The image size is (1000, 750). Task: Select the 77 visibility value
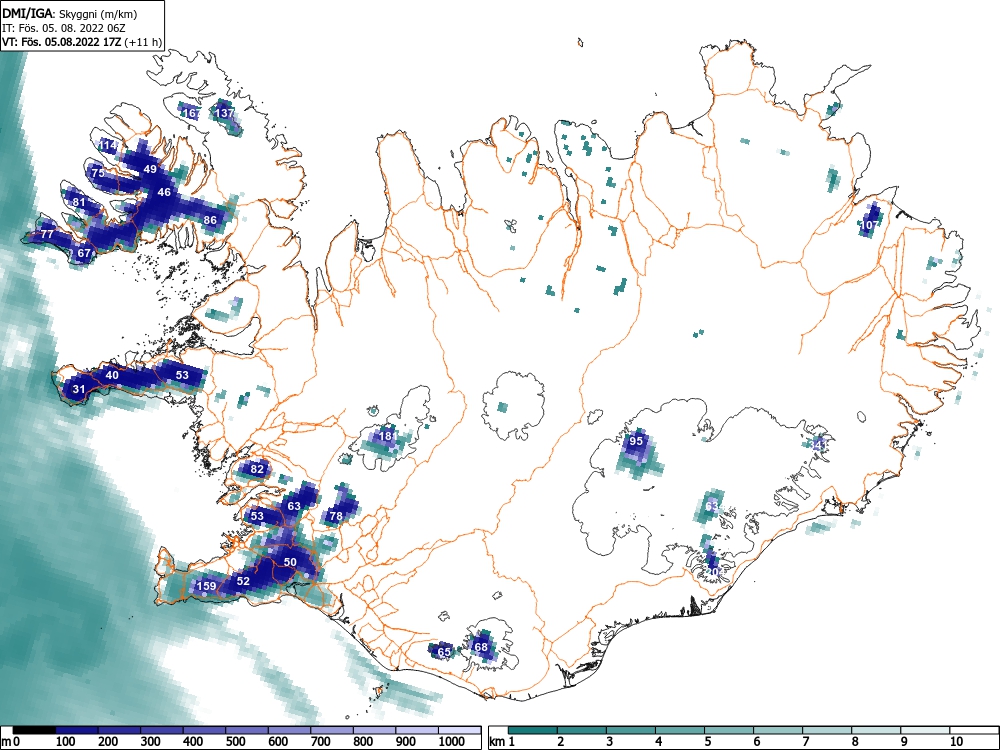coord(47,234)
